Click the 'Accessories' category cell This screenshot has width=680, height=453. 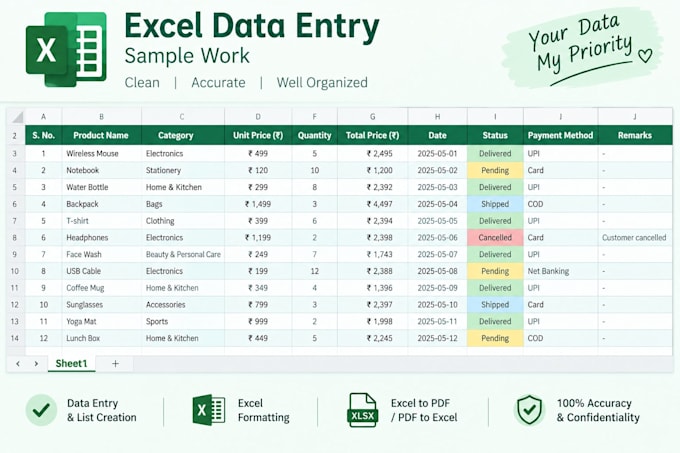[183, 305]
